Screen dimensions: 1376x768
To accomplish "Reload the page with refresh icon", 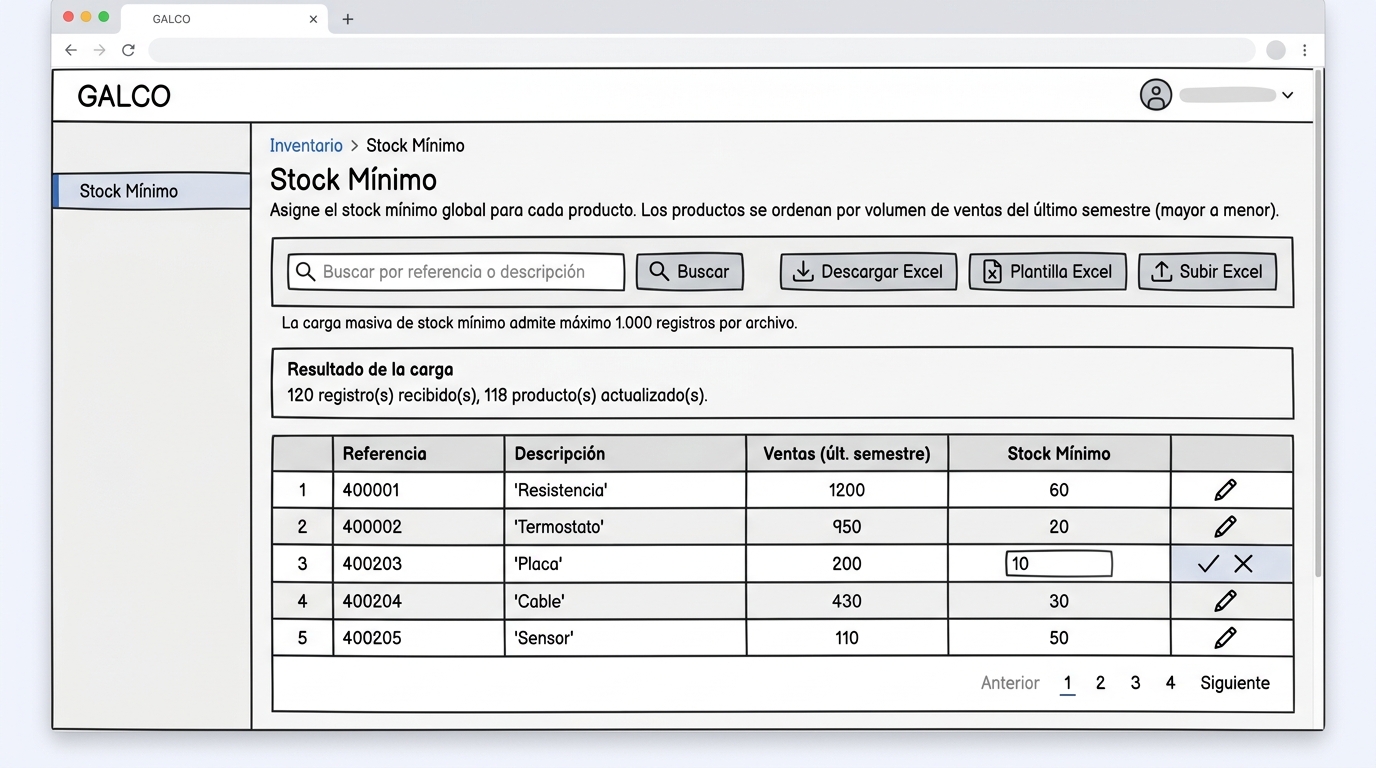I will (128, 50).
